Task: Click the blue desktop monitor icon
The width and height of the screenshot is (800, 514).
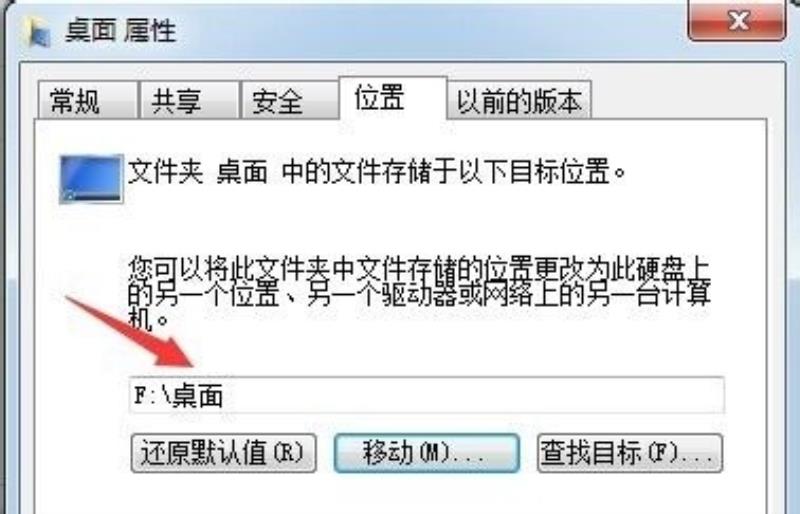Action: pos(91,179)
